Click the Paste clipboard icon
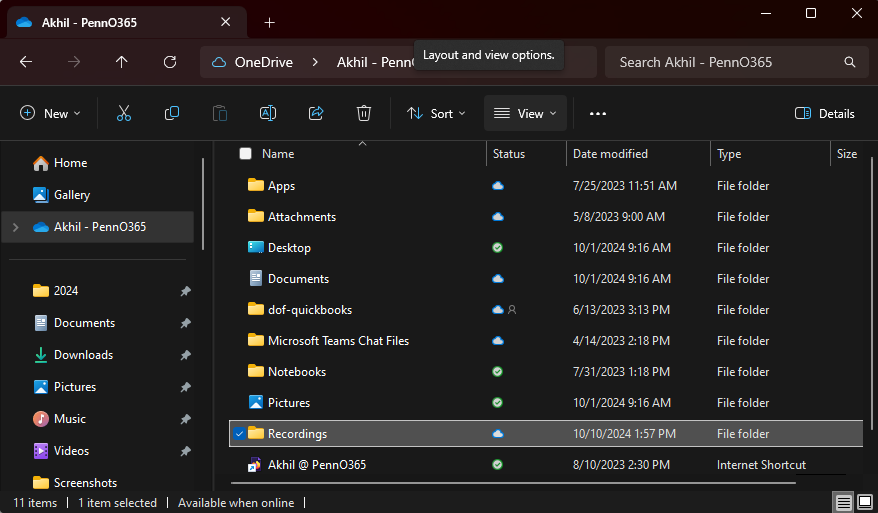Viewport: 878px width, 513px height. tap(220, 113)
